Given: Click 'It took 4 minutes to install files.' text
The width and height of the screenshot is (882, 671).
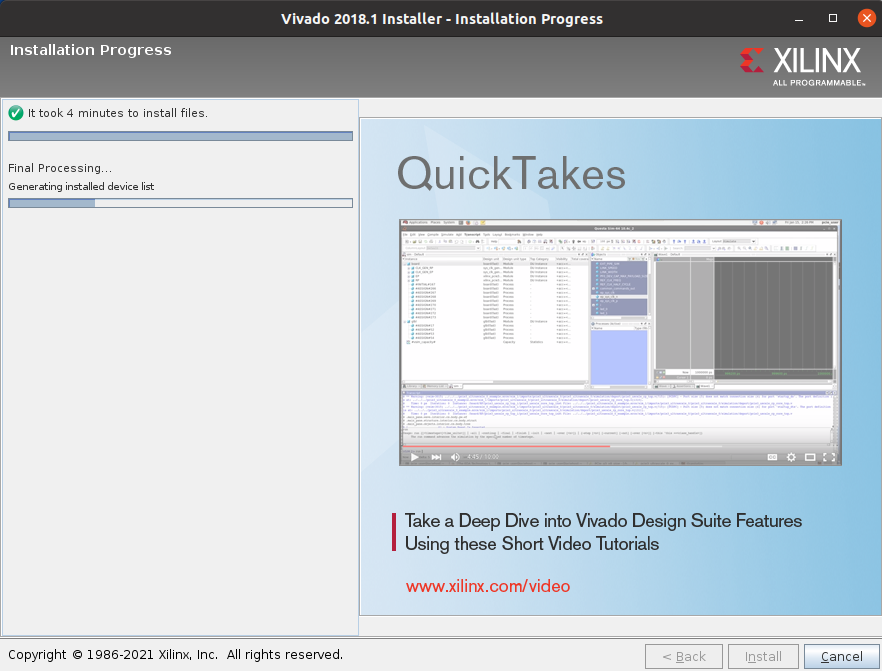Looking at the screenshot, I should [x=118, y=113].
